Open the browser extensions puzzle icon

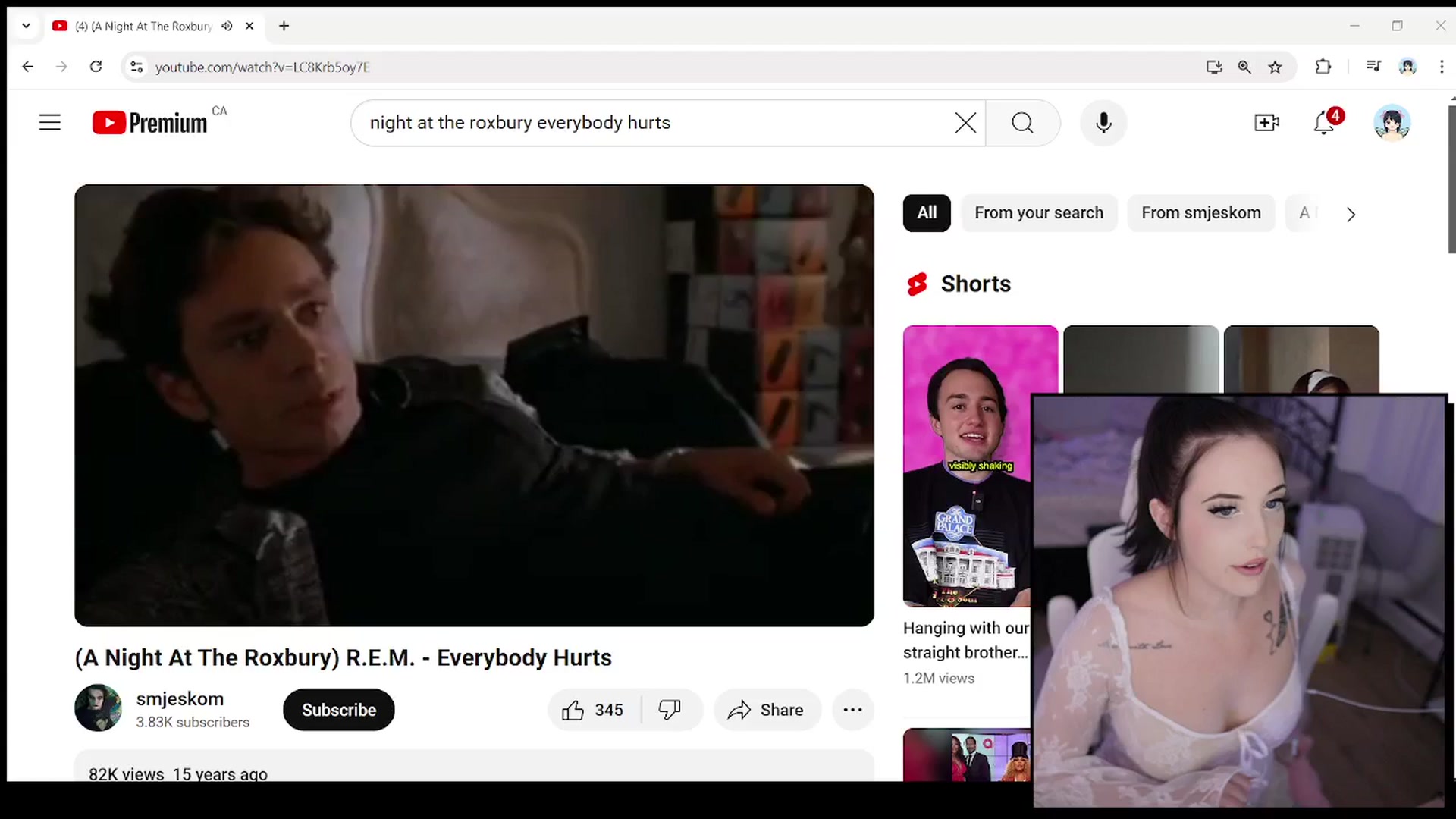pyautogui.click(x=1323, y=67)
